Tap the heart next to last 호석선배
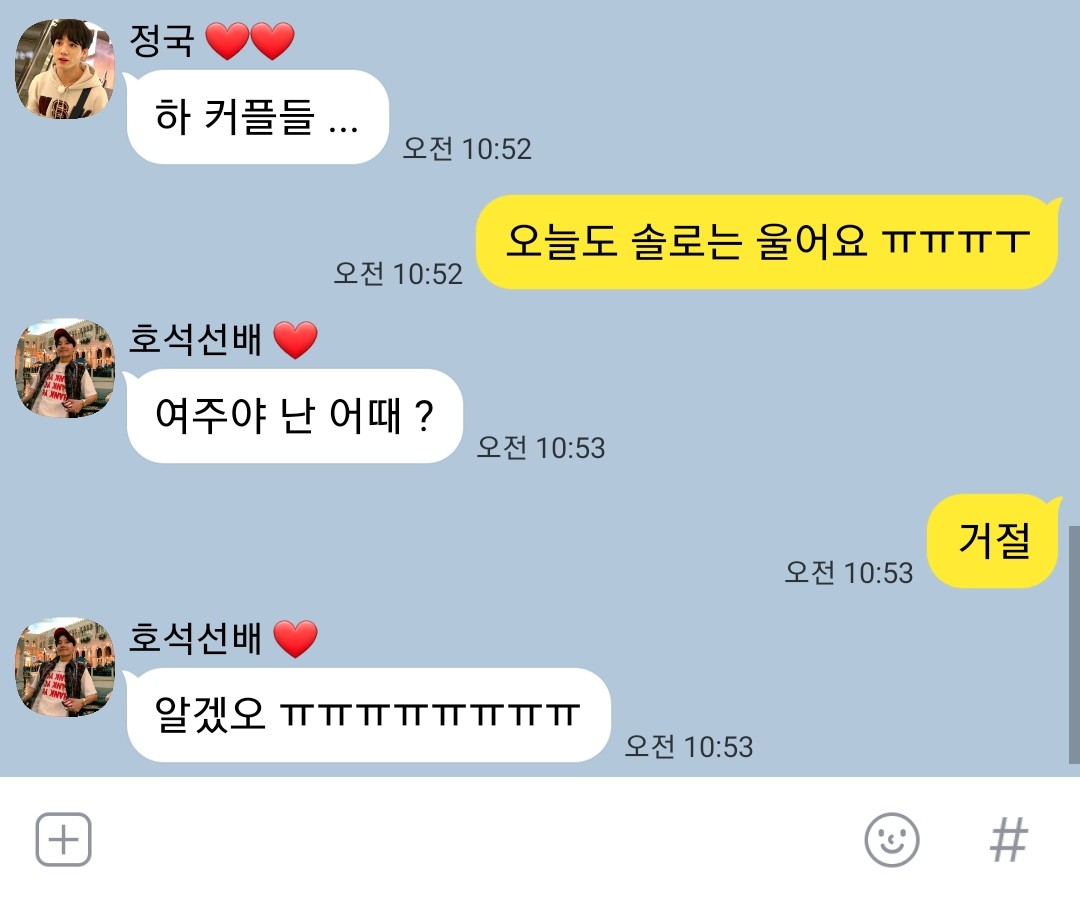Image resolution: width=1080 pixels, height=903 pixels. 295,639
